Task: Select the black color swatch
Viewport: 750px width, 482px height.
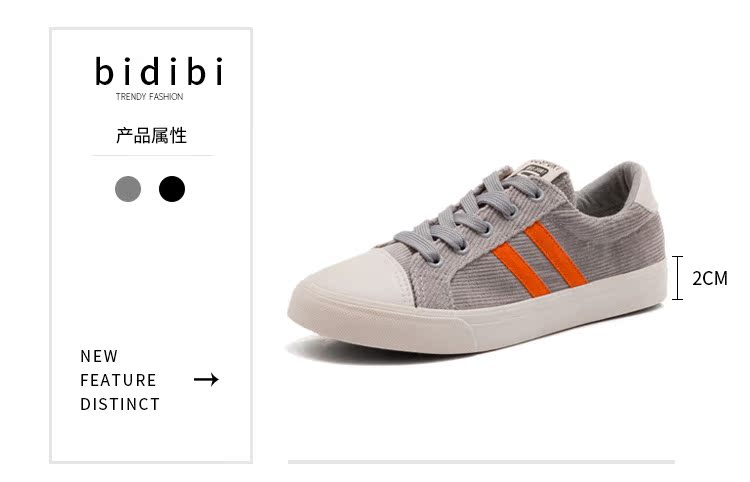Action: pyautogui.click(x=172, y=189)
